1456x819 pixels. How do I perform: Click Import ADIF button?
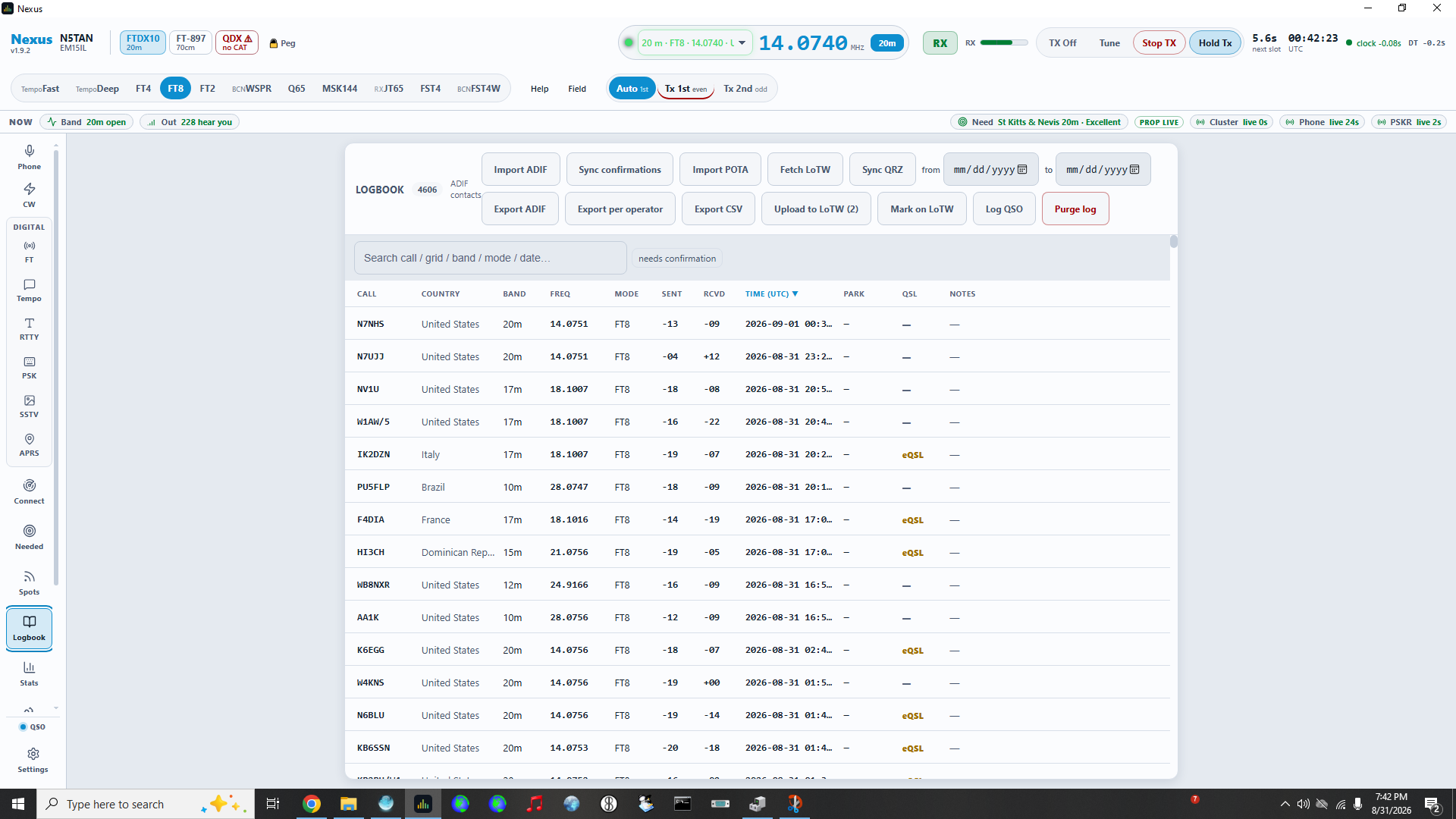[x=520, y=169]
